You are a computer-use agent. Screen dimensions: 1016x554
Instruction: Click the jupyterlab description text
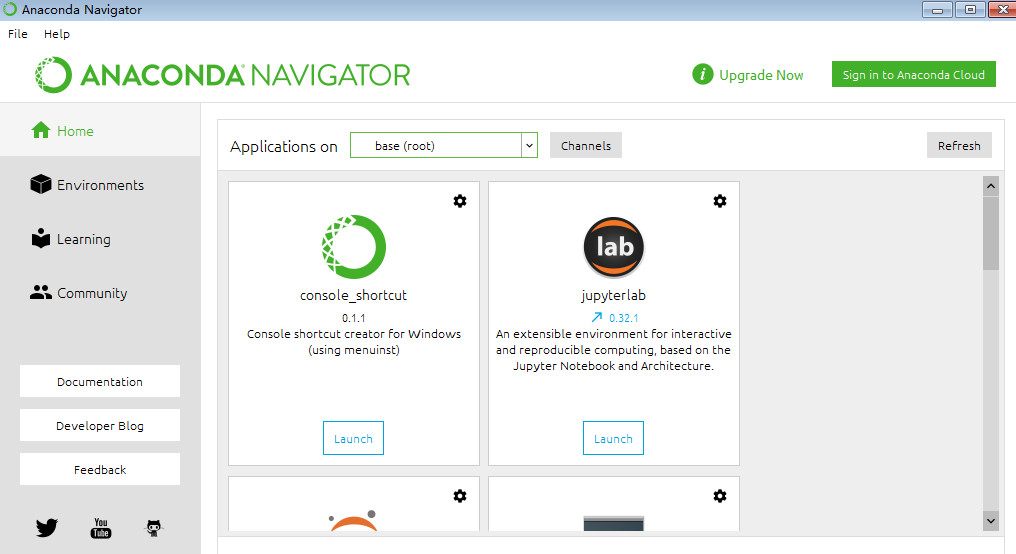[x=613, y=350]
